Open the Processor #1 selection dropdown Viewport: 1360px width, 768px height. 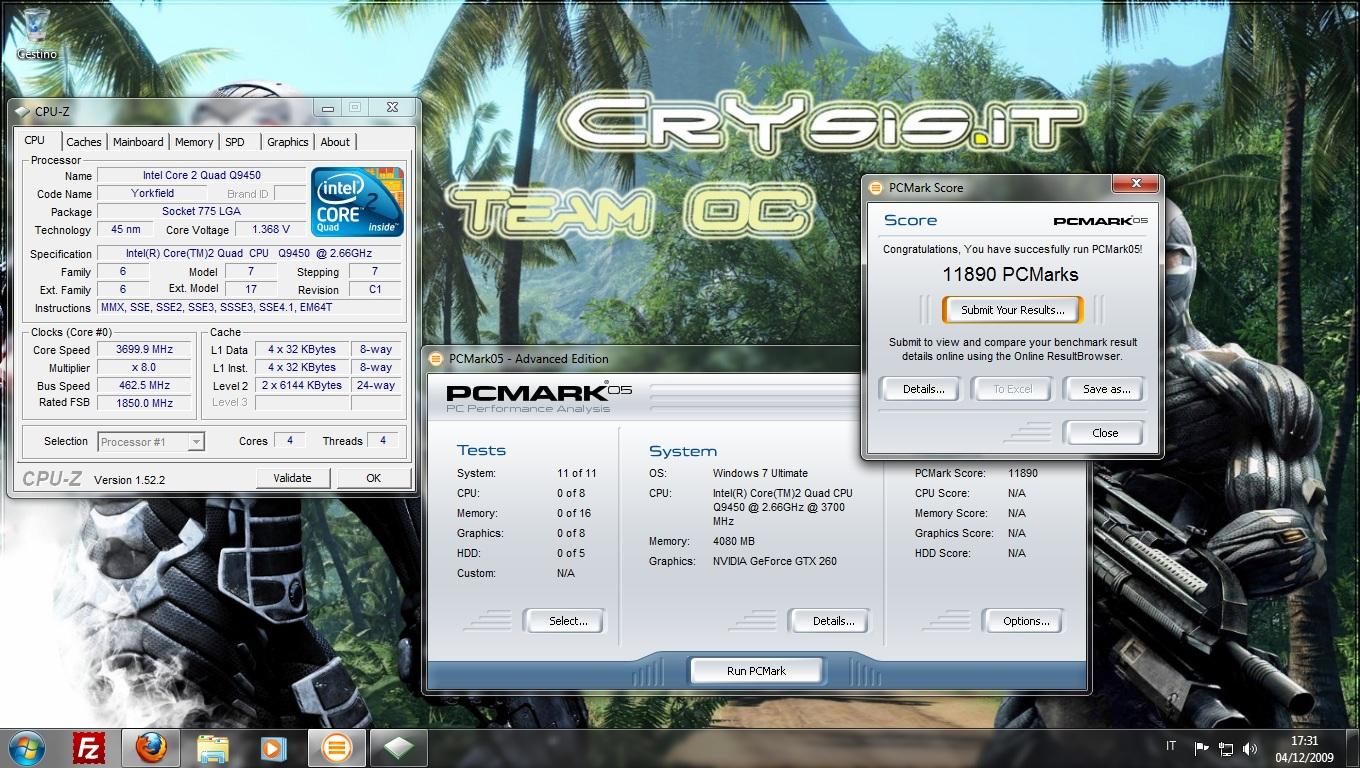151,441
